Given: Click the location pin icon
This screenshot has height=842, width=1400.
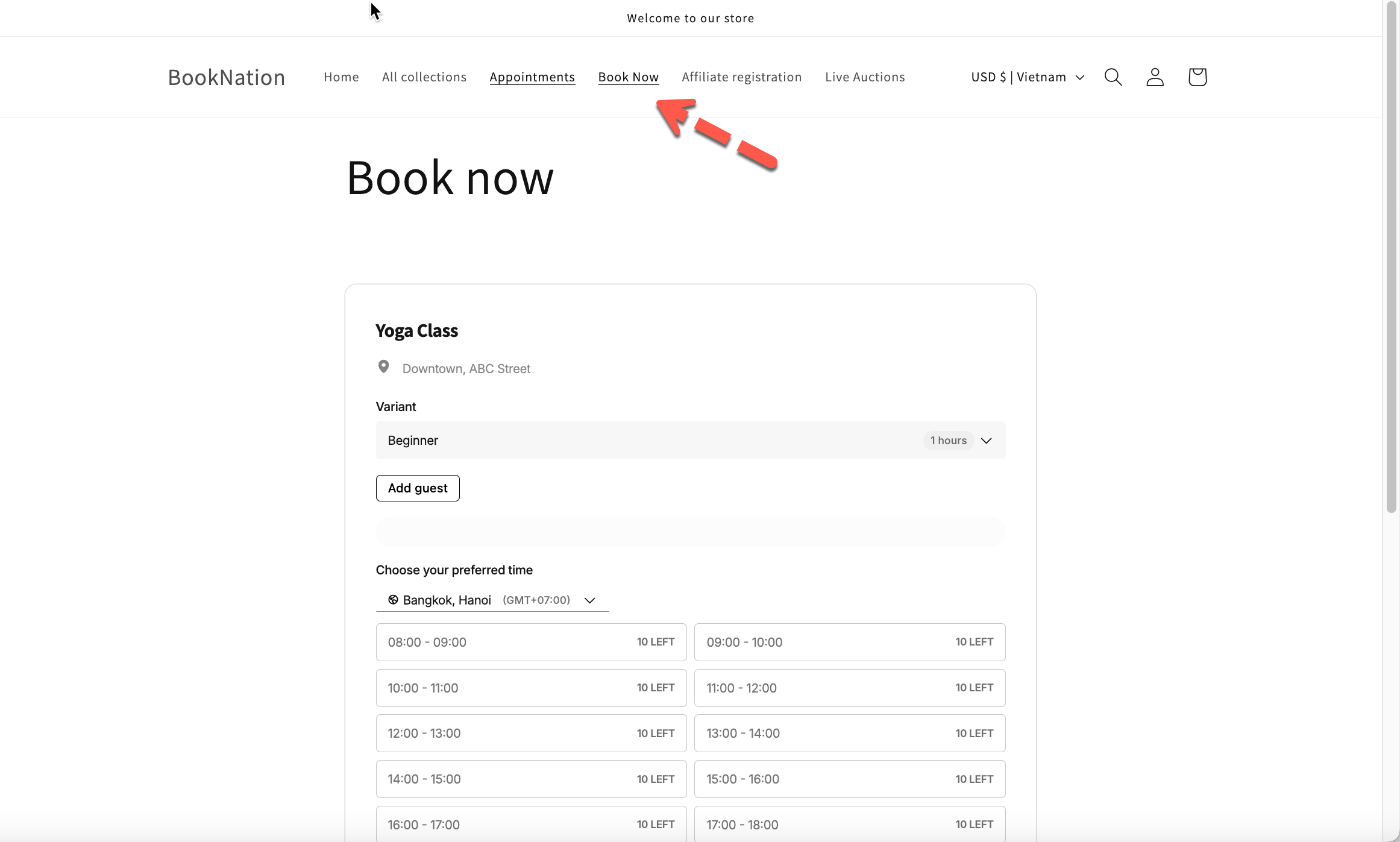Looking at the screenshot, I should pyautogui.click(x=383, y=366).
